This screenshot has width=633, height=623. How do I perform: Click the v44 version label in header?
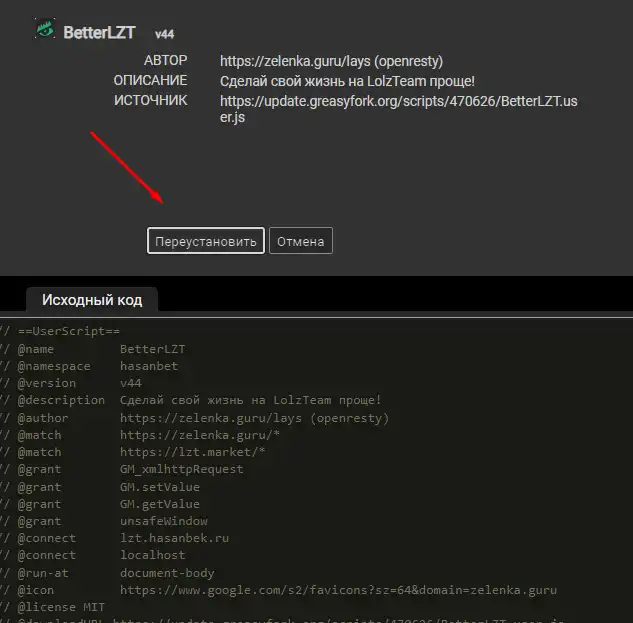coord(165,34)
